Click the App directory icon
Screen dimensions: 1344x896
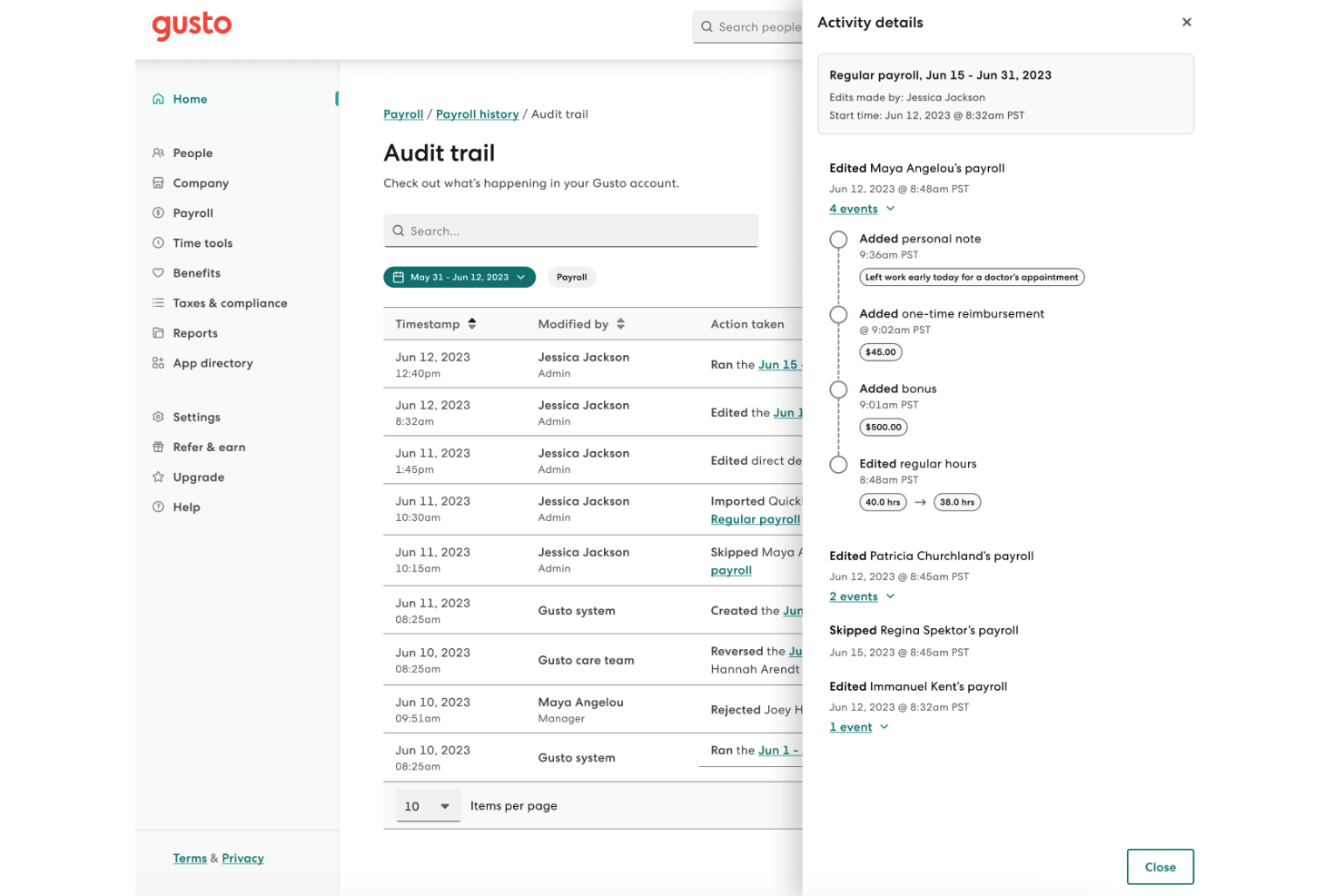click(x=158, y=363)
